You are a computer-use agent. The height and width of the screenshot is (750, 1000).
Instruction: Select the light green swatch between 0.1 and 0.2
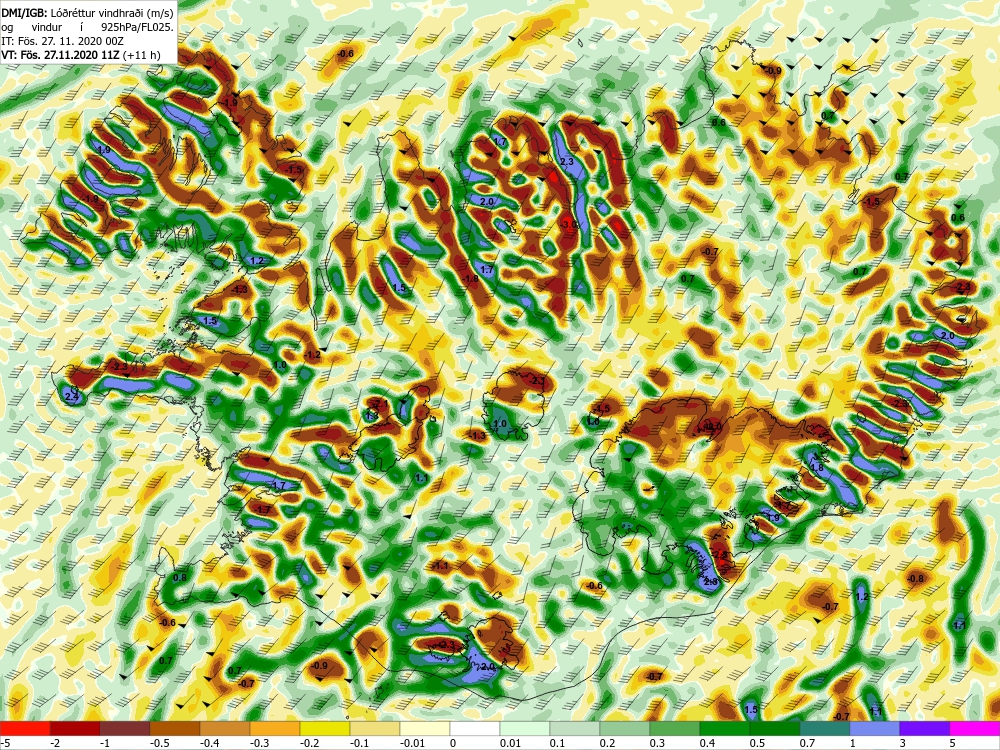pos(575,729)
